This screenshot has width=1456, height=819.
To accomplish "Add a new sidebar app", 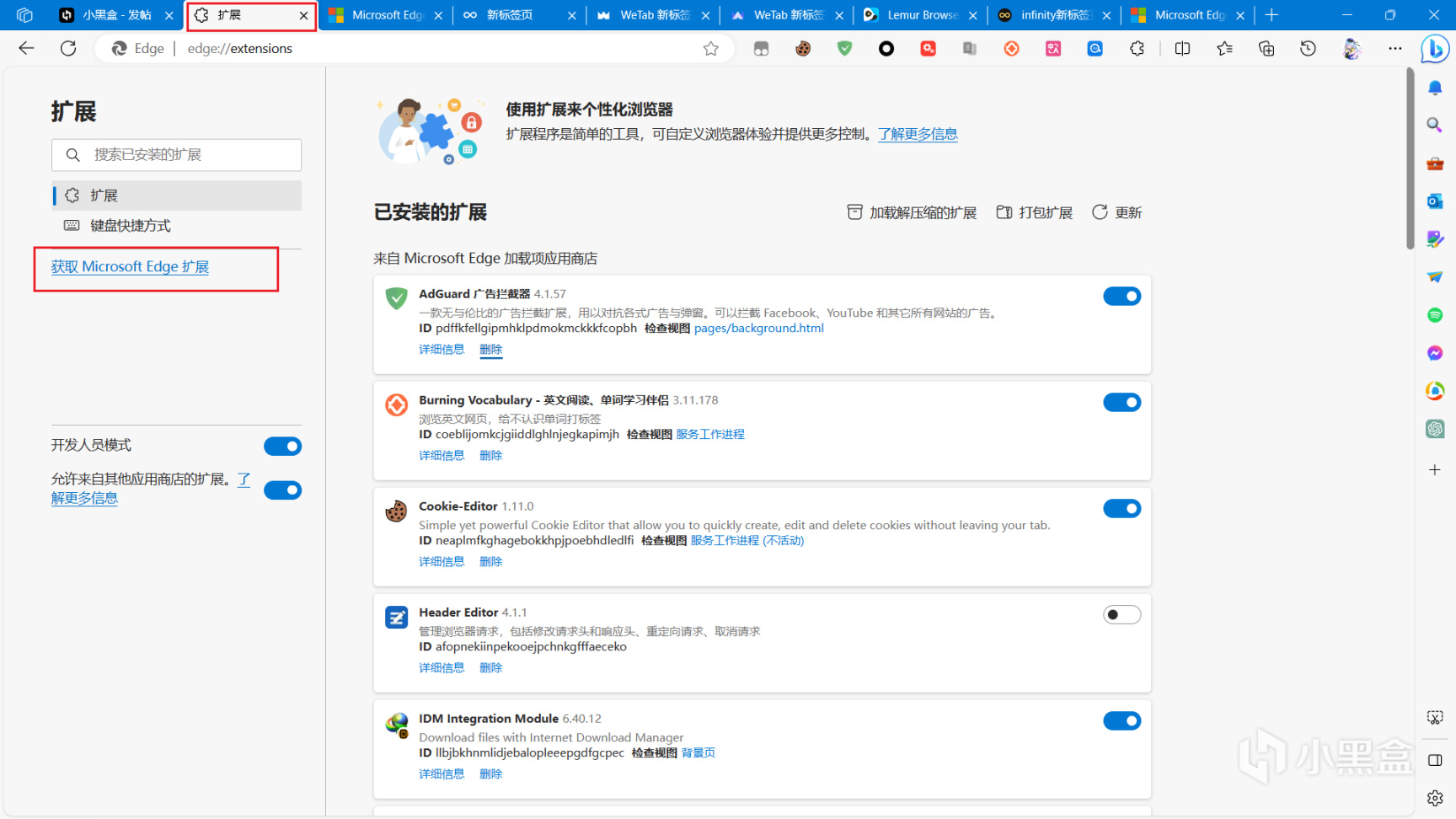I will [1435, 469].
